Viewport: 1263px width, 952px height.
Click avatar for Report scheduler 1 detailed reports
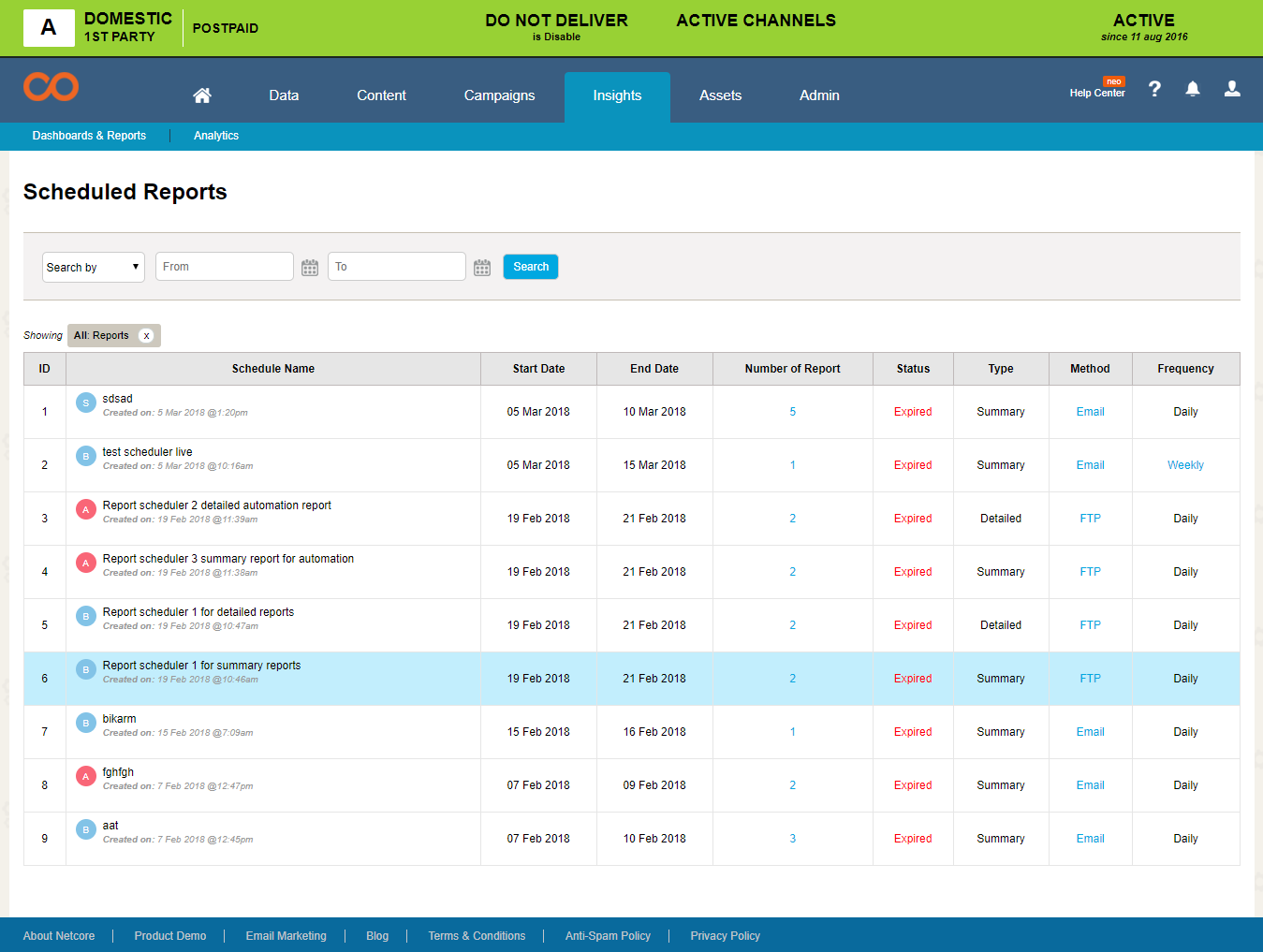86,616
